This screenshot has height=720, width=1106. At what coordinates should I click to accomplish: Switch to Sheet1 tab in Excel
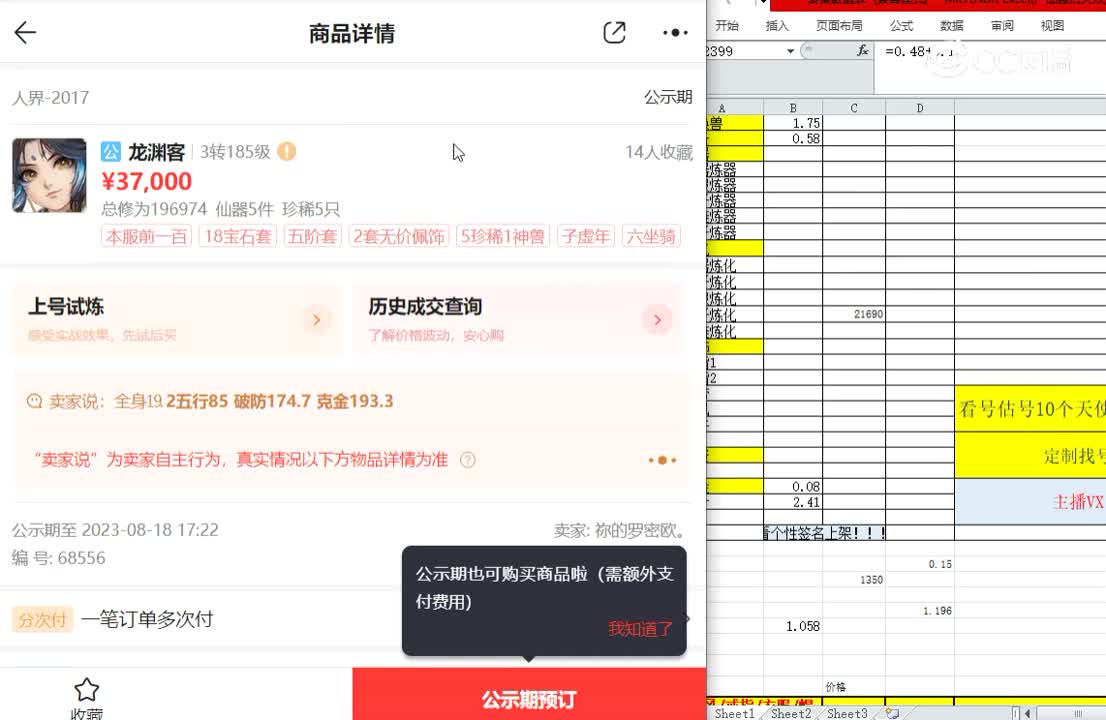coord(734,713)
